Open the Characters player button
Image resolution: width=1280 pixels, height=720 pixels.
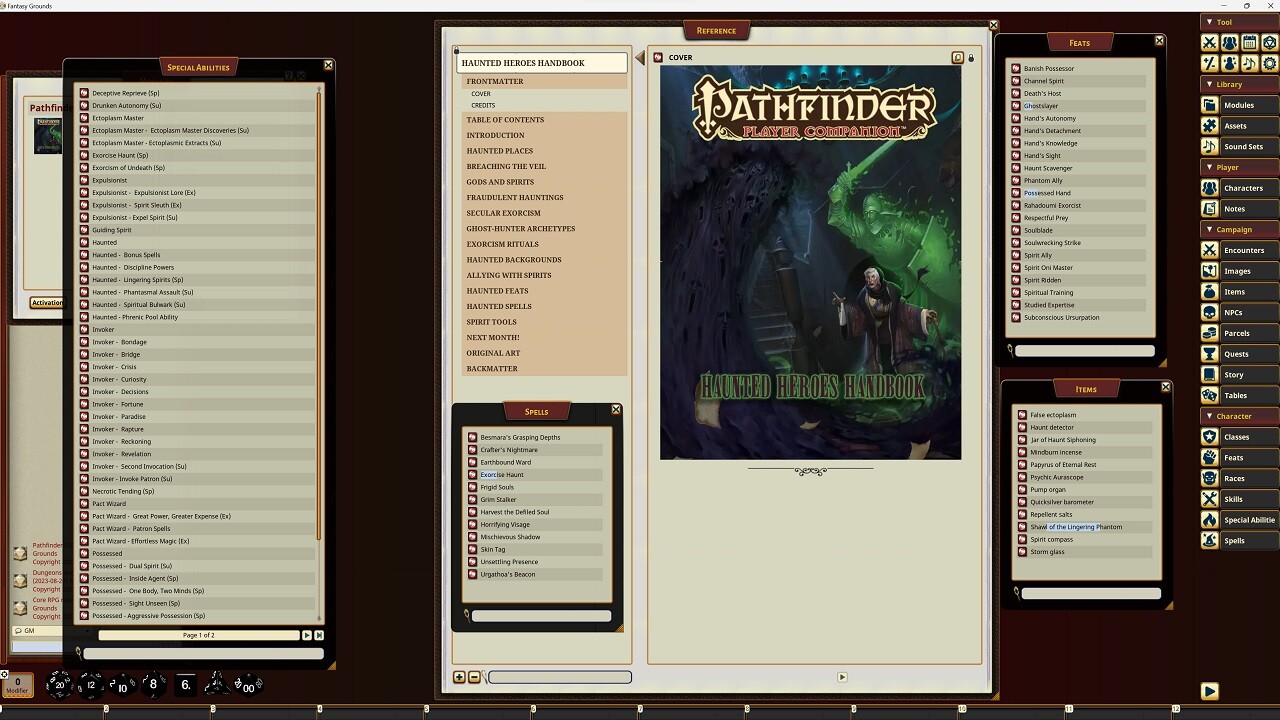coord(1243,188)
